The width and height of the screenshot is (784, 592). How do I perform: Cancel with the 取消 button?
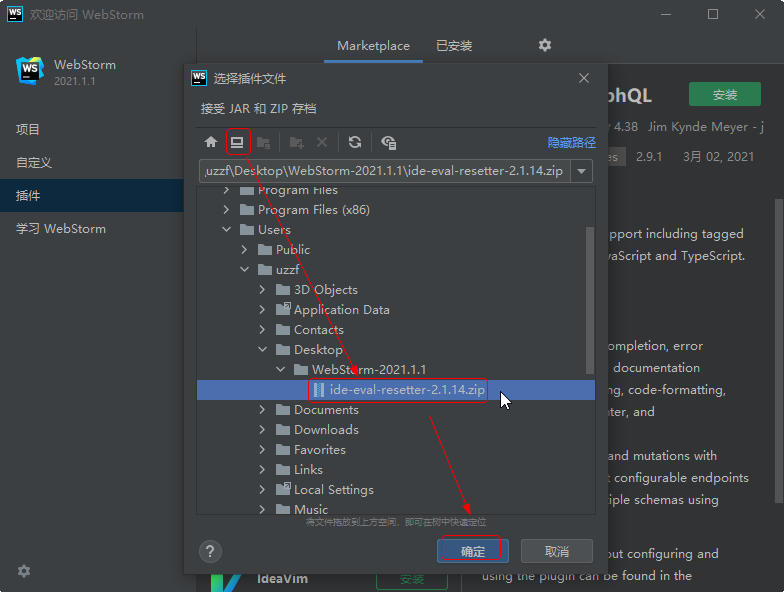(556, 551)
